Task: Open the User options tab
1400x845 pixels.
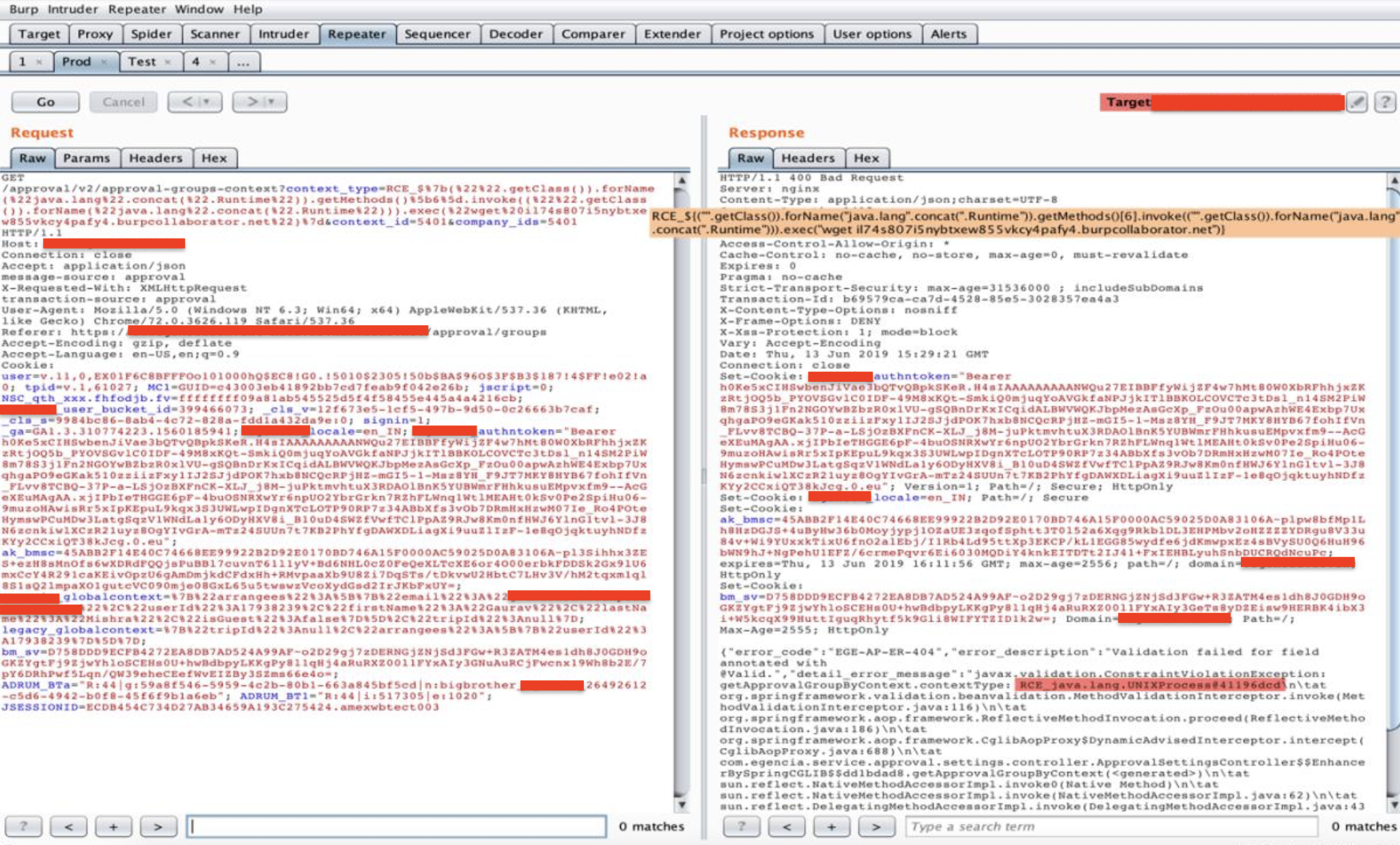Action: point(872,34)
